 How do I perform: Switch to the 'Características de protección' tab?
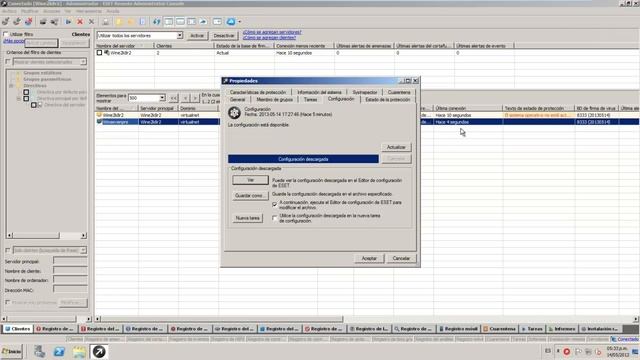pyautogui.click(x=258, y=92)
